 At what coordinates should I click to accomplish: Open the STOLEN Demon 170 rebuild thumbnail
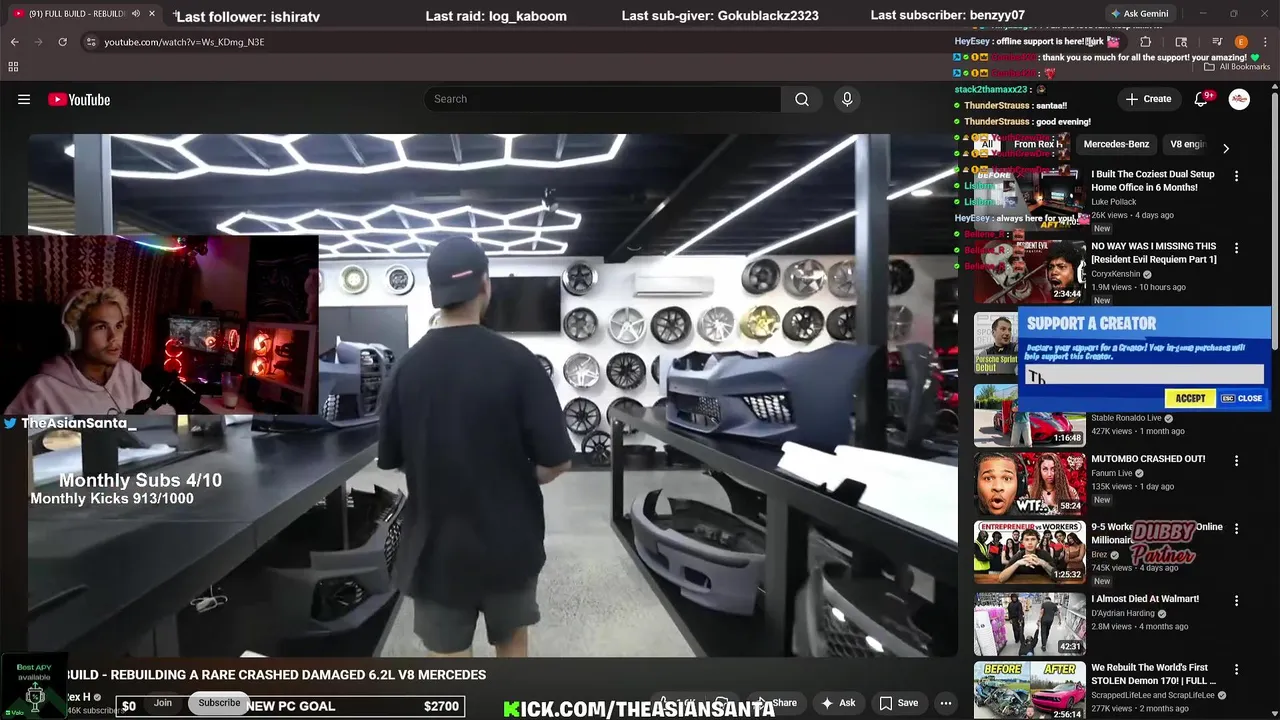click(x=1030, y=690)
